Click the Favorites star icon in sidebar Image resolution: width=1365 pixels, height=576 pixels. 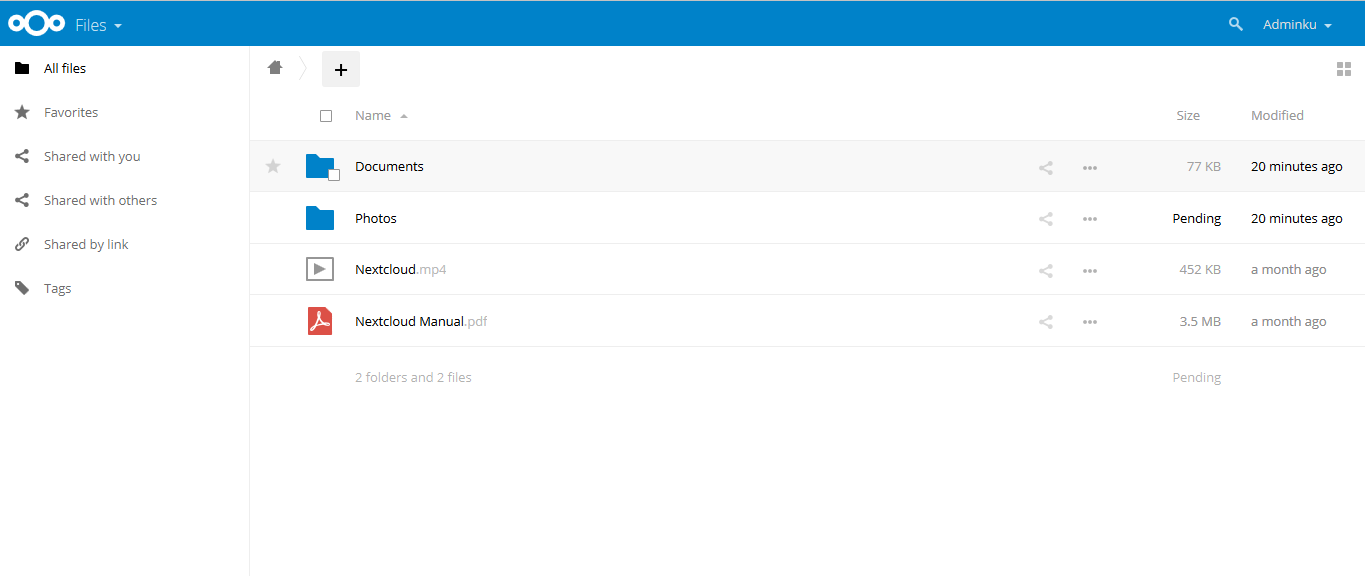pyautogui.click(x=22, y=113)
